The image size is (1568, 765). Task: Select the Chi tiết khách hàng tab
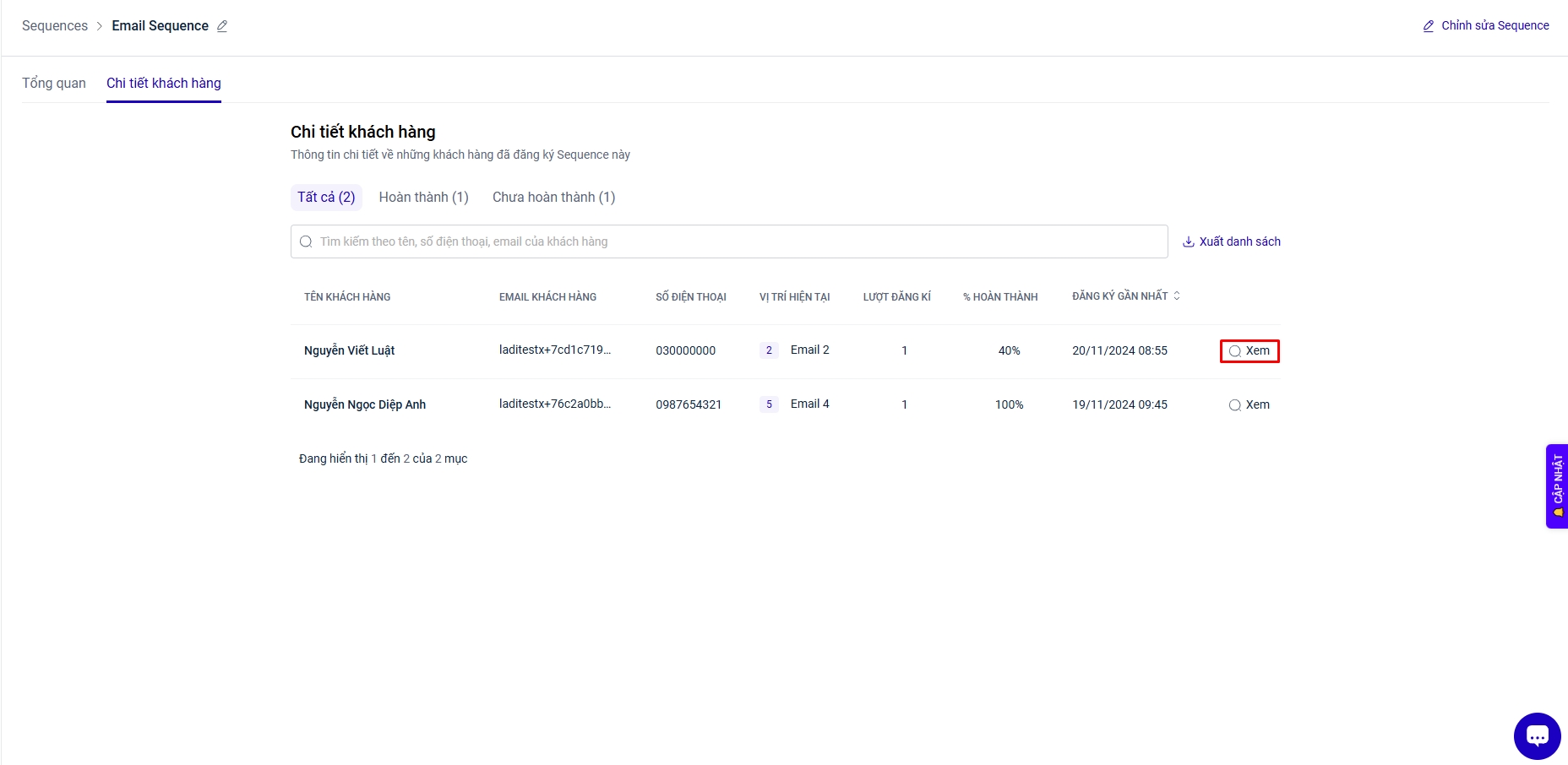click(x=164, y=83)
